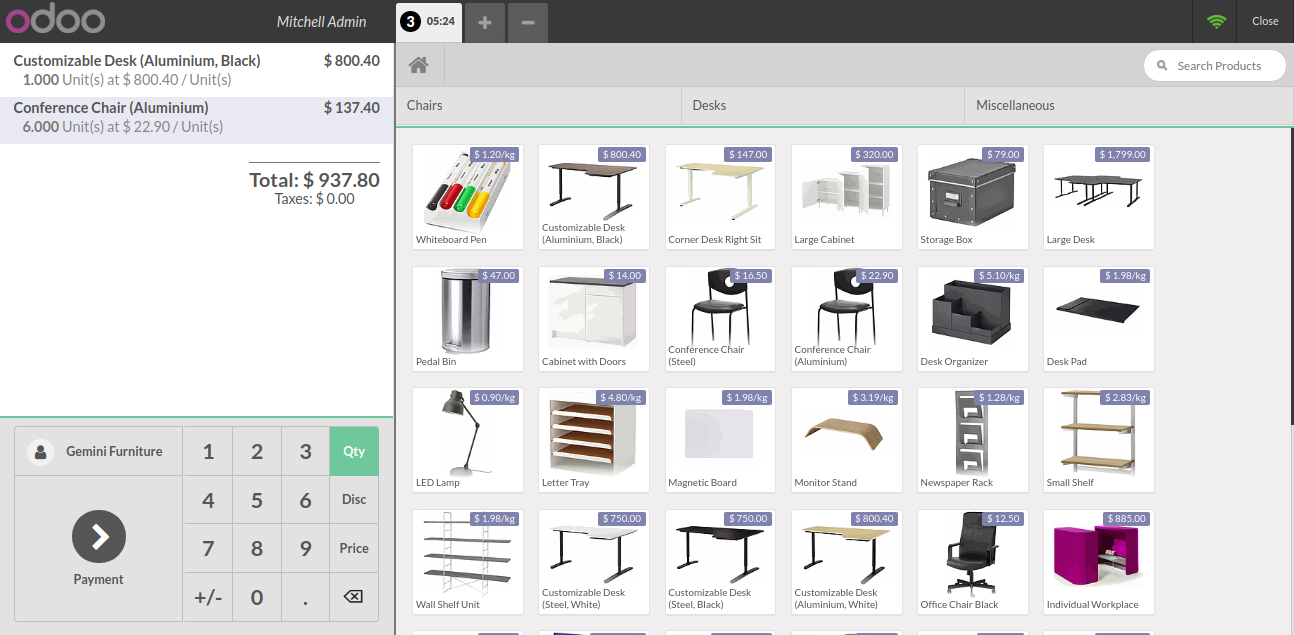Click numpad digit 5
This screenshot has height=635, width=1294.
(257, 500)
